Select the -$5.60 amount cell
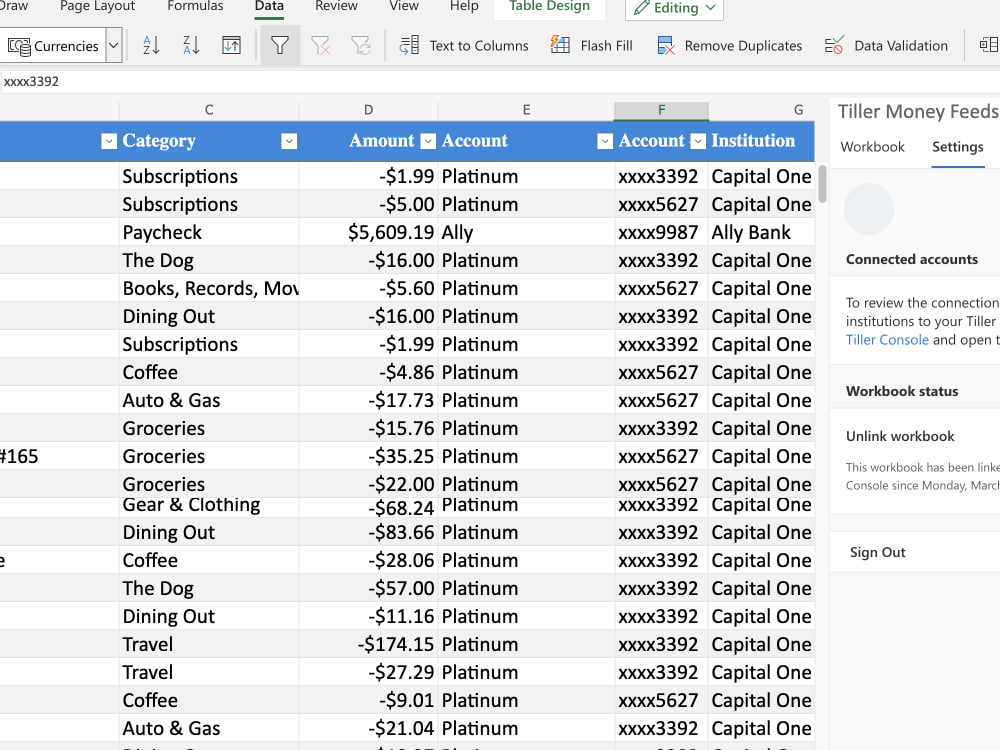This screenshot has width=1000, height=750. click(x=368, y=288)
